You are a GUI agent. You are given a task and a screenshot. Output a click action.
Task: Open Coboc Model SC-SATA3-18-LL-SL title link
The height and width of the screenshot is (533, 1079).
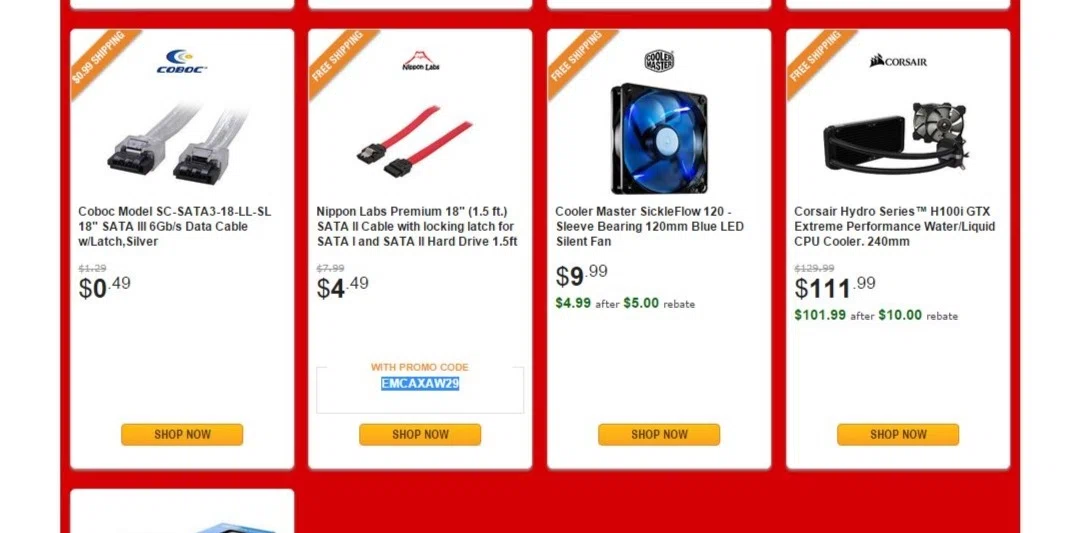(x=175, y=226)
